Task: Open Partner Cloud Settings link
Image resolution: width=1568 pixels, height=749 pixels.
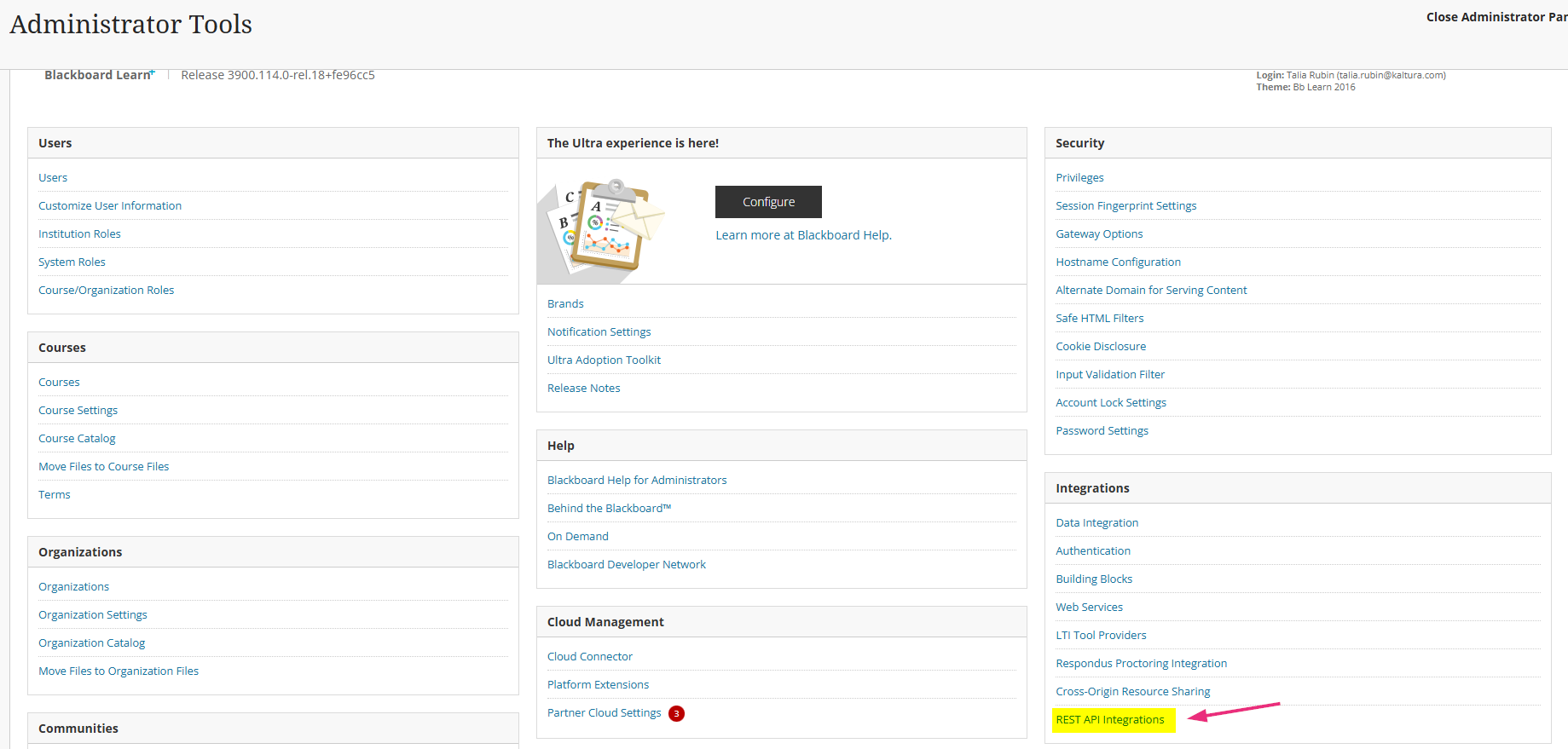Action: [x=604, y=712]
